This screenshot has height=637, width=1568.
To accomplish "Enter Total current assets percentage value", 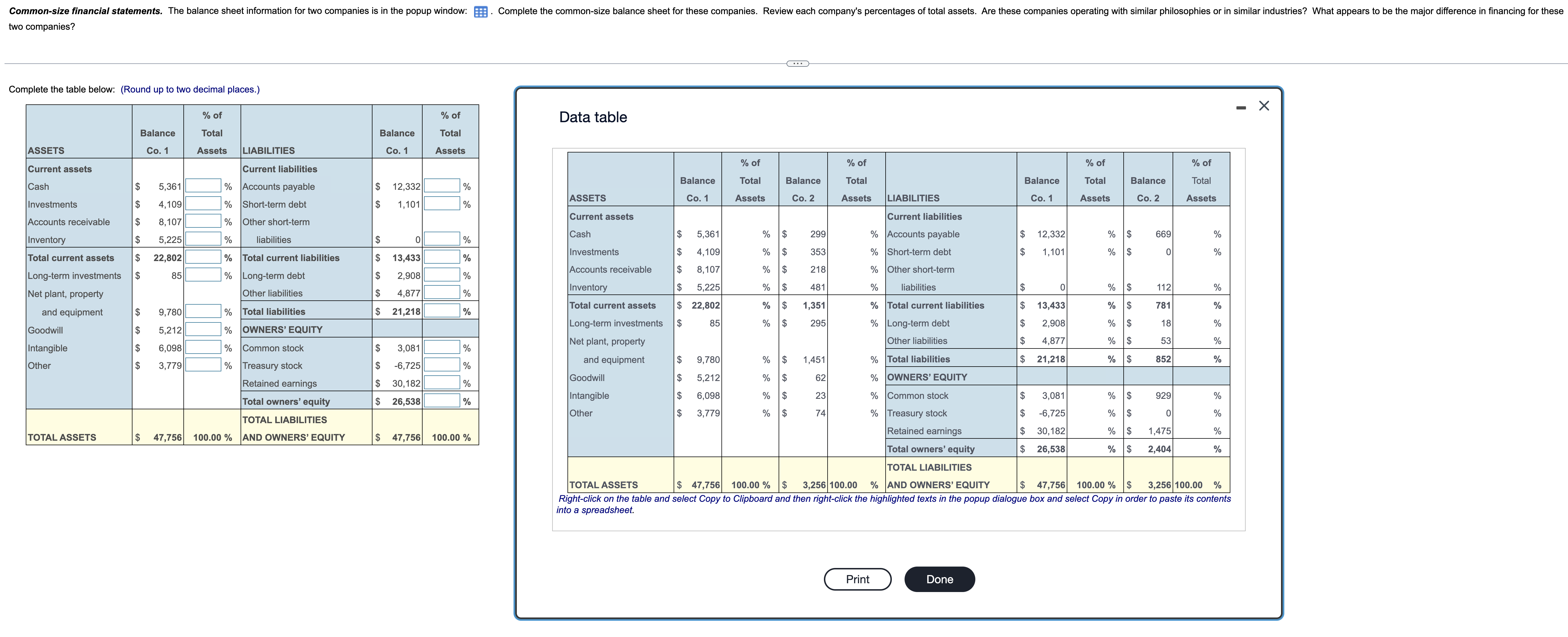I will (203, 257).
